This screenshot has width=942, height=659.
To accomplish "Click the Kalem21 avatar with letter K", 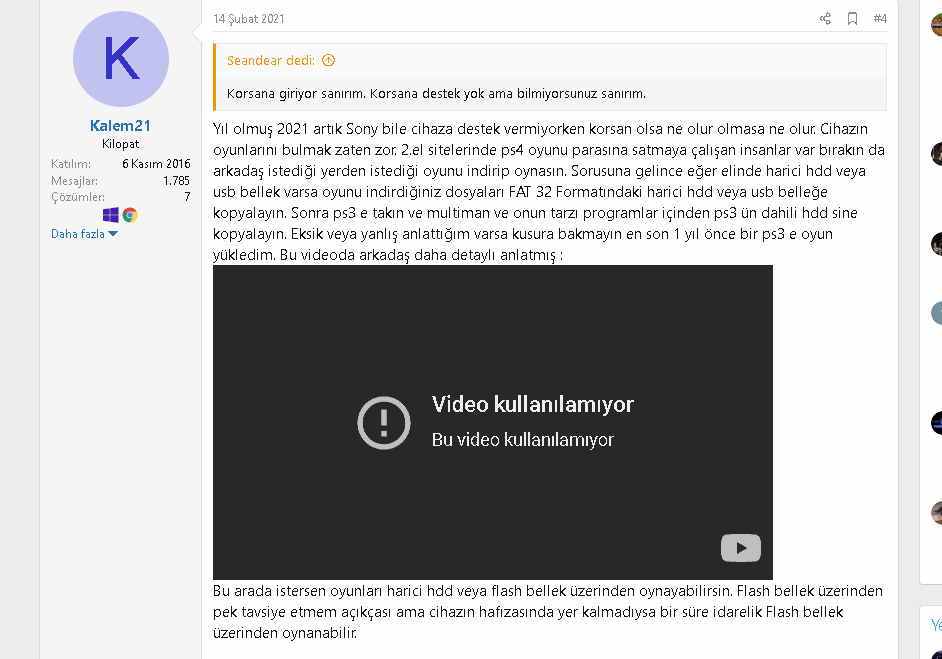I will [121, 59].
